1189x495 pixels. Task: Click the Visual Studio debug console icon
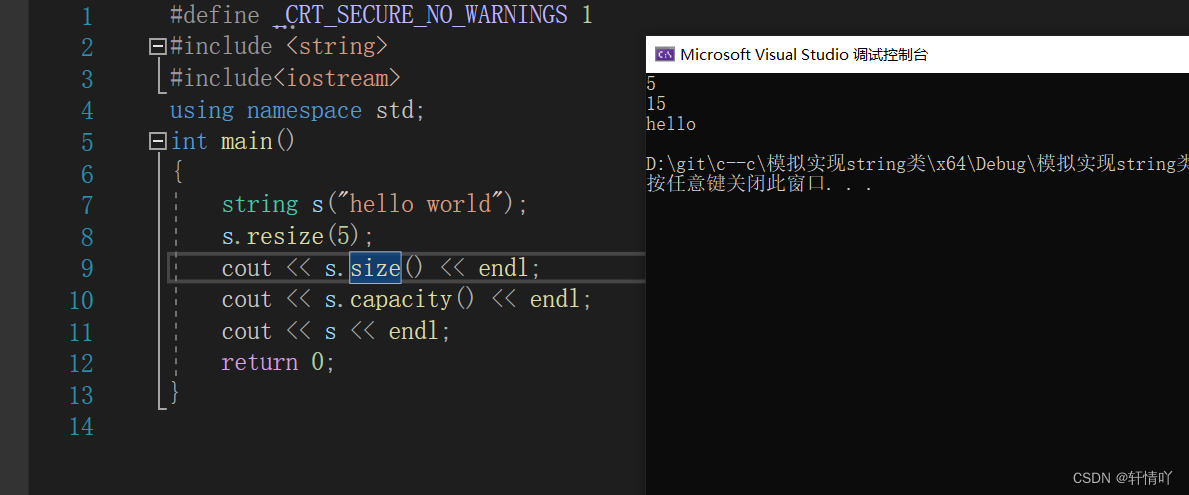point(665,55)
